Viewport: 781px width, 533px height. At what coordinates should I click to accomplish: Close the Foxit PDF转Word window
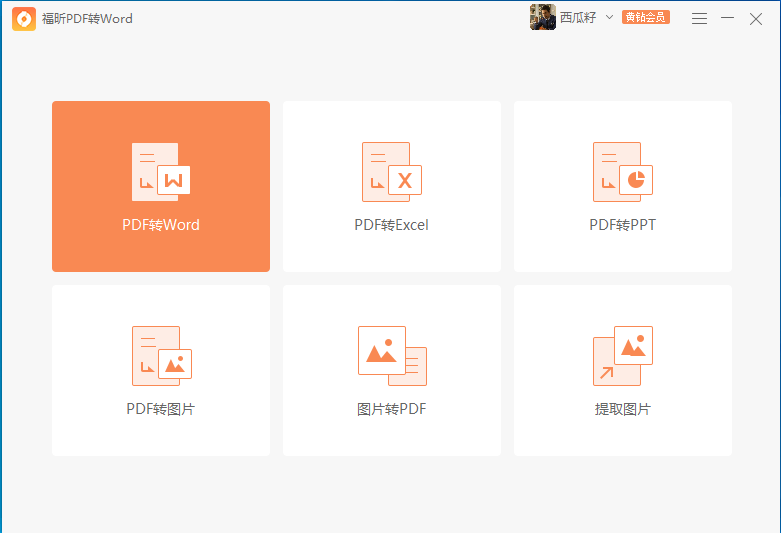756,18
